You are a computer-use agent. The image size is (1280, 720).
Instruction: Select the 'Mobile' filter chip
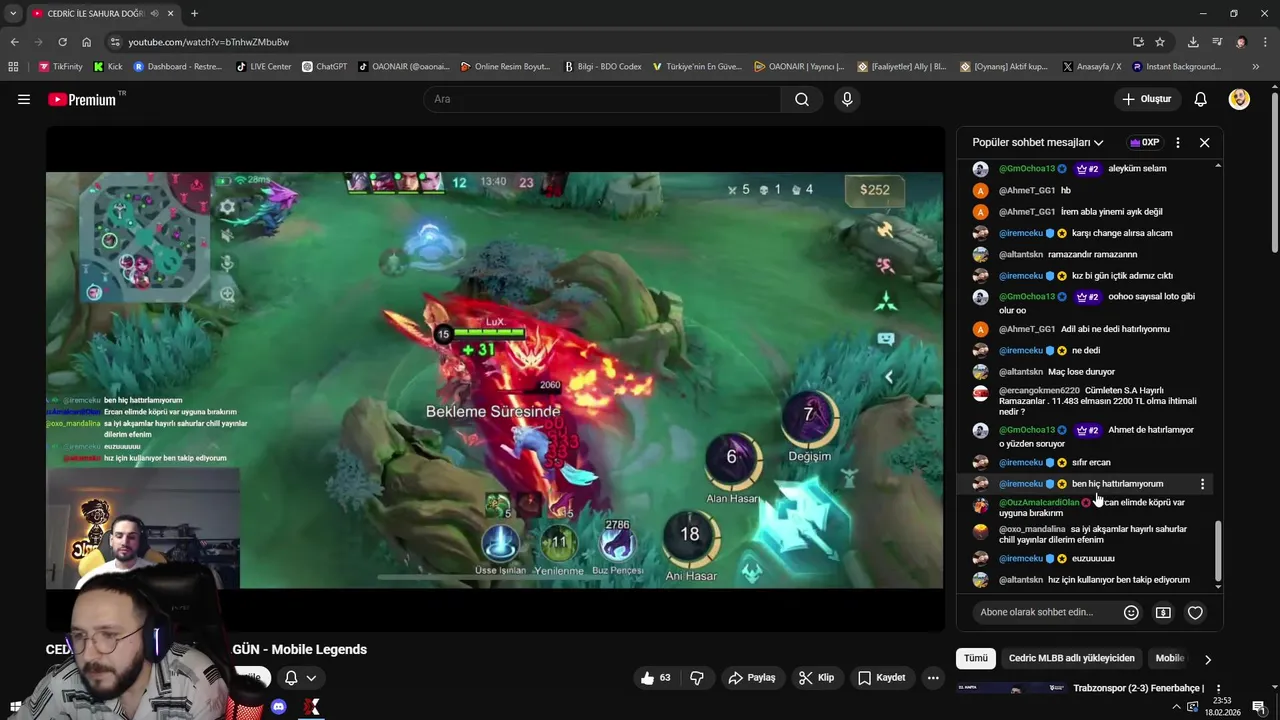tap(1170, 658)
